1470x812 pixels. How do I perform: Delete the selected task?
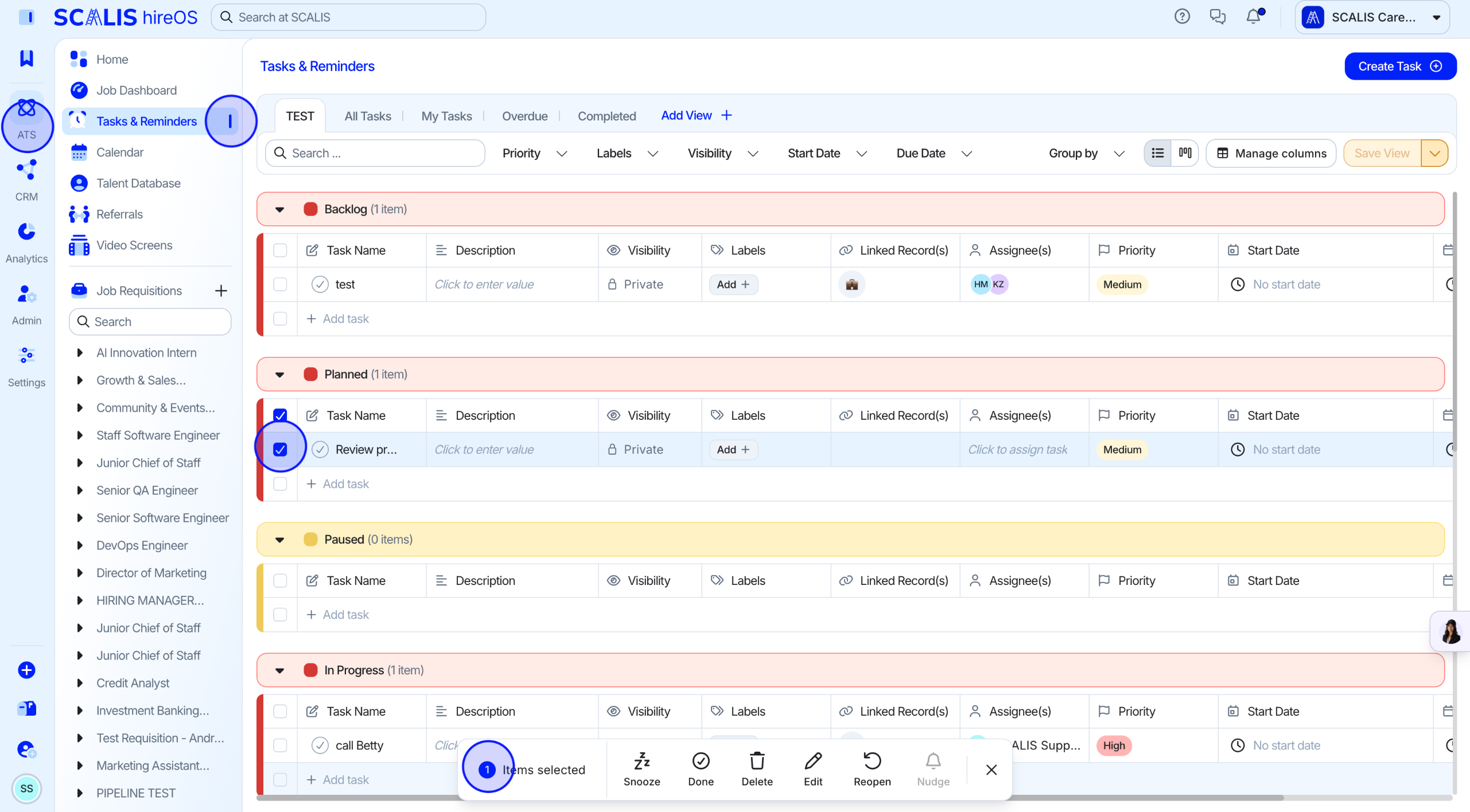pyautogui.click(x=757, y=769)
